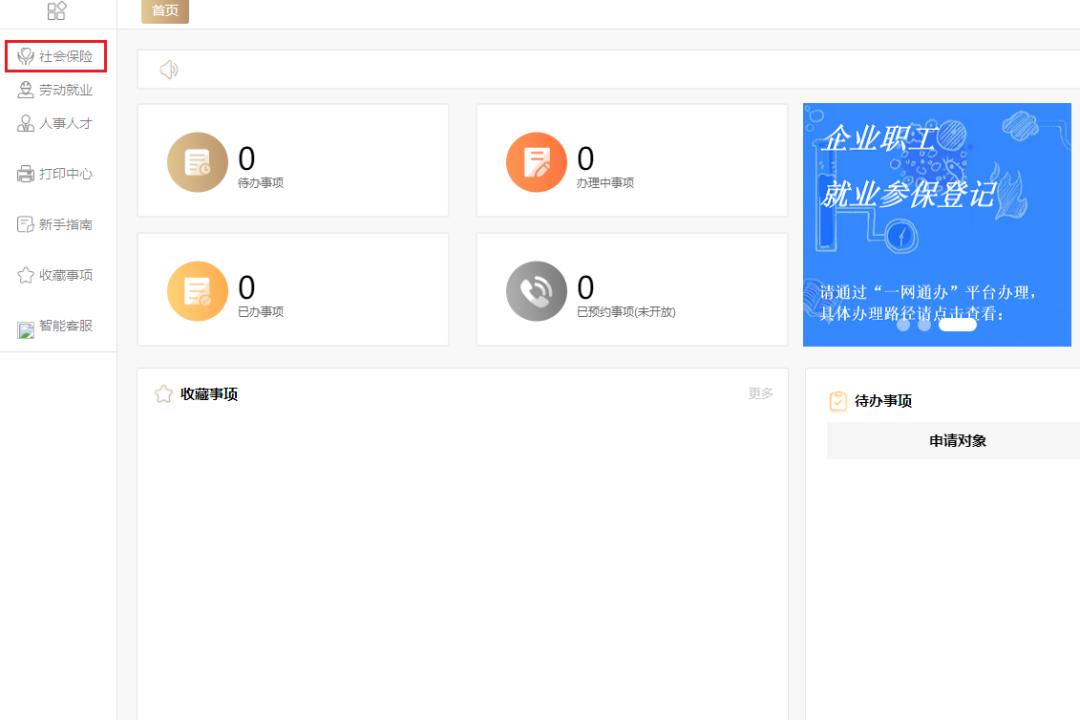The image size is (1080, 720).
Task: Click the 更多 link in the favorites panel
Action: (x=760, y=393)
